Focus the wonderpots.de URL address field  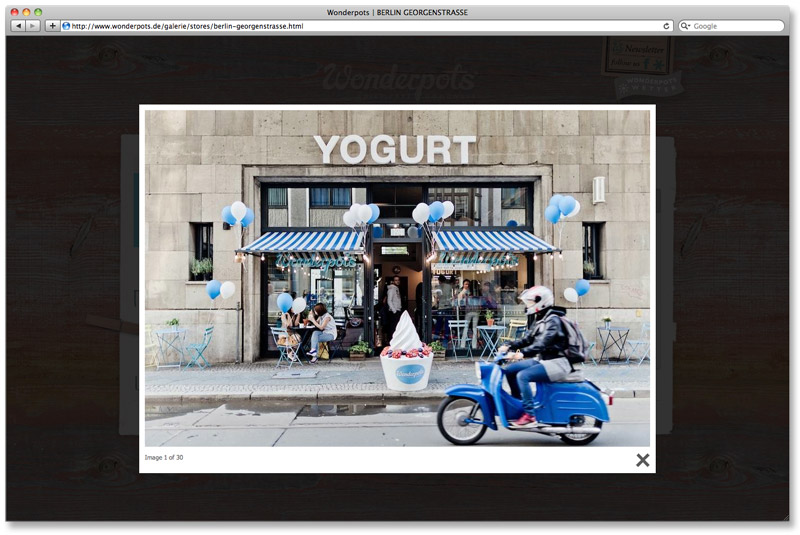[x=360, y=26]
